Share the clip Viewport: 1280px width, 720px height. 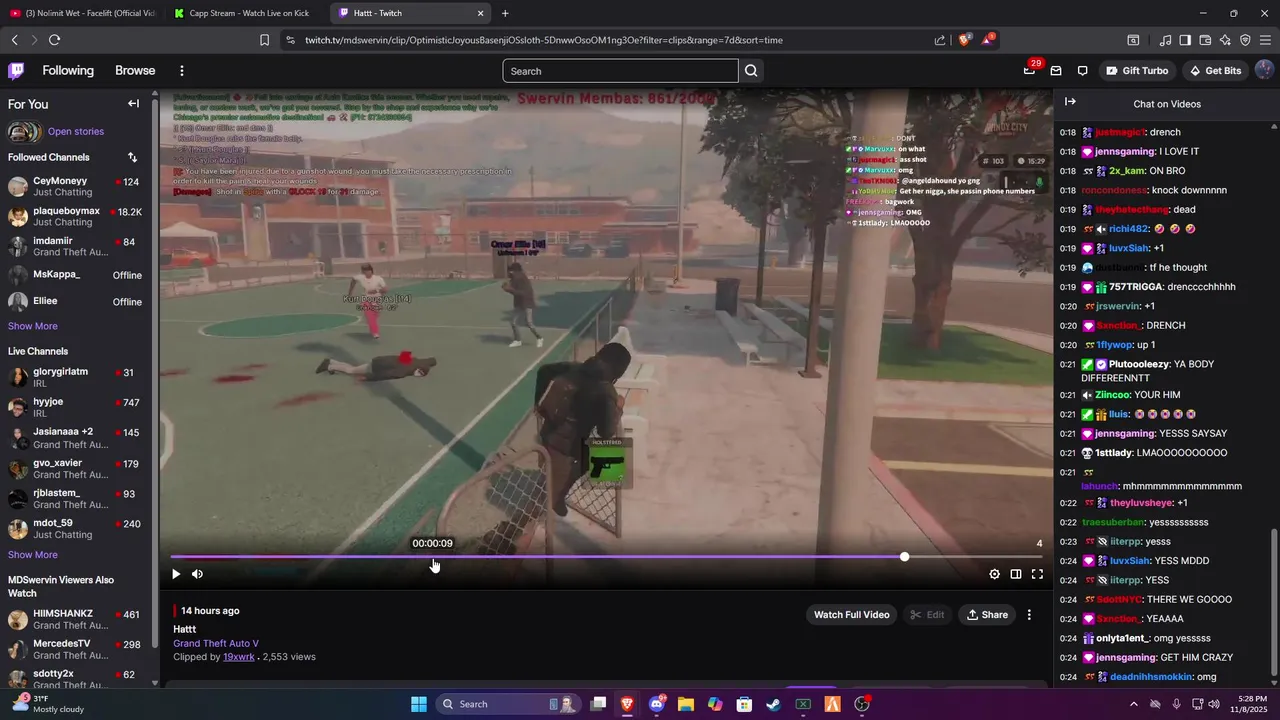[987, 615]
